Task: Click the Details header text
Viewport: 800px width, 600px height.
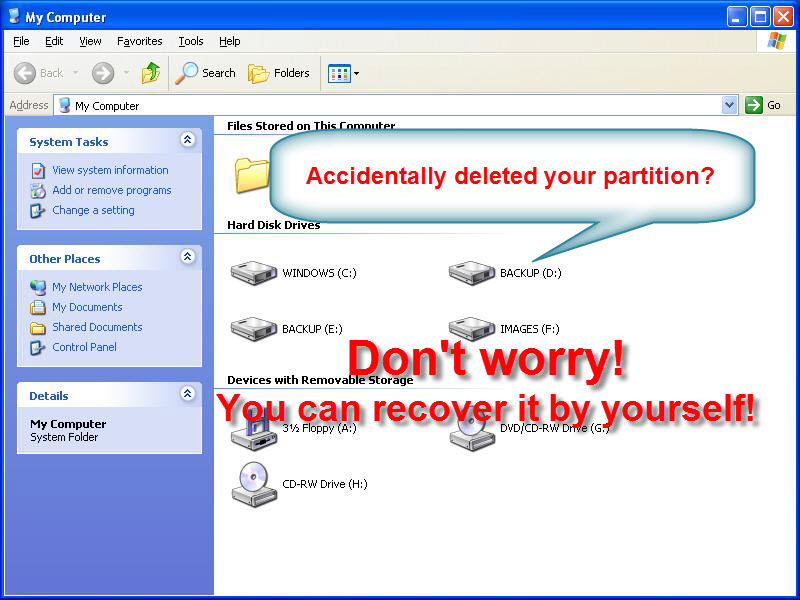Action: (x=48, y=396)
